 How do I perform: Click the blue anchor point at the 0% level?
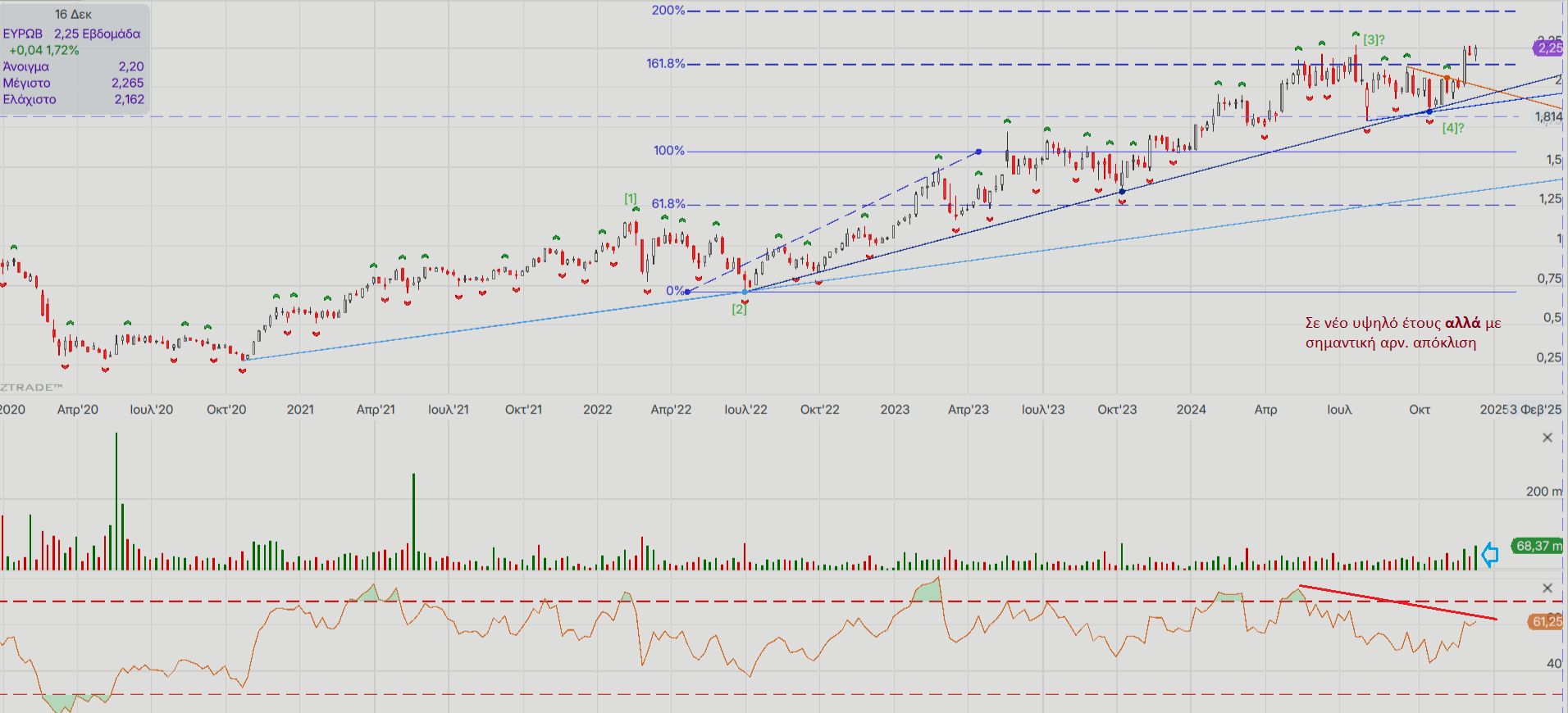687,292
